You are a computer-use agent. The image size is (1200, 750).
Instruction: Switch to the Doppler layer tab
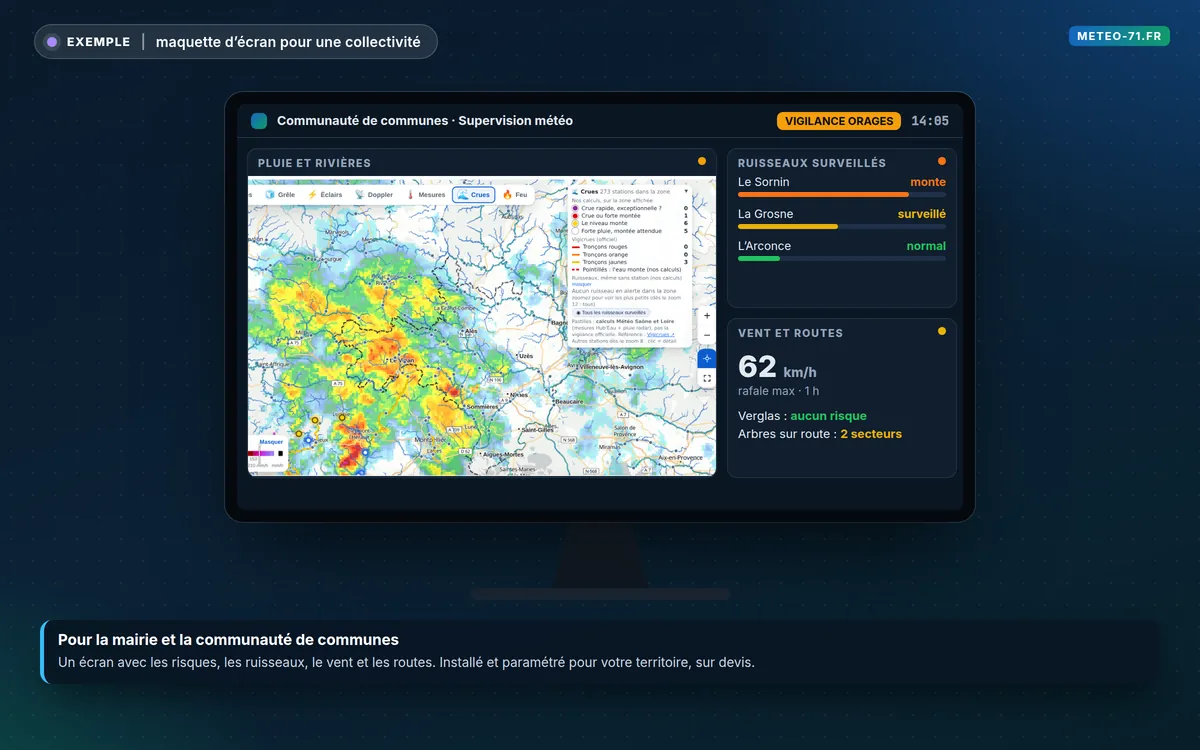[374, 195]
